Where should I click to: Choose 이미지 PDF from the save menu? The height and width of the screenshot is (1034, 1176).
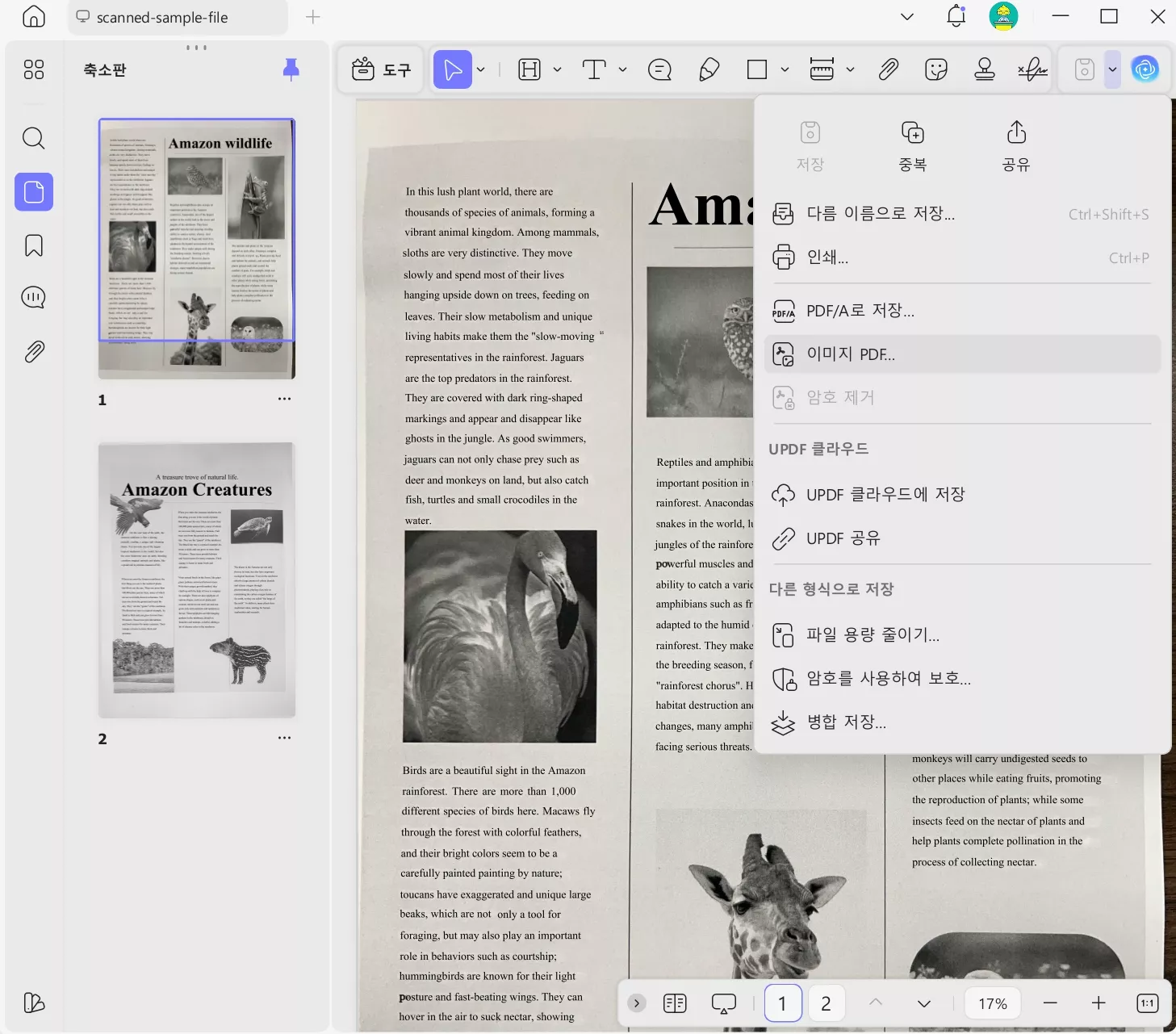pyautogui.click(x=851, y=354)
